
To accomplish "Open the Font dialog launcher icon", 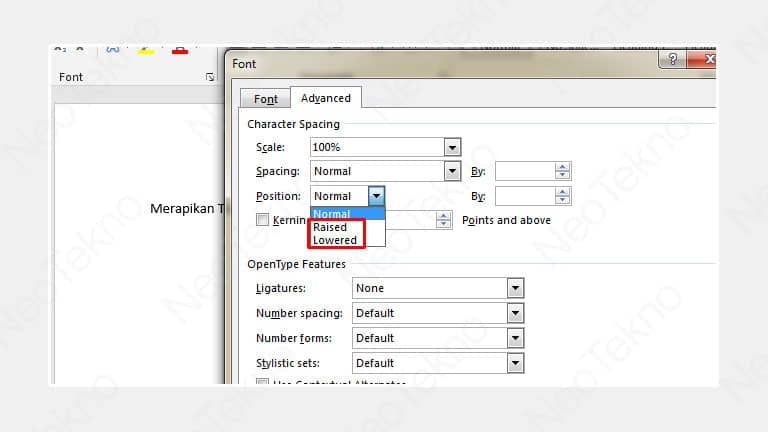I will tap(210, 77).
